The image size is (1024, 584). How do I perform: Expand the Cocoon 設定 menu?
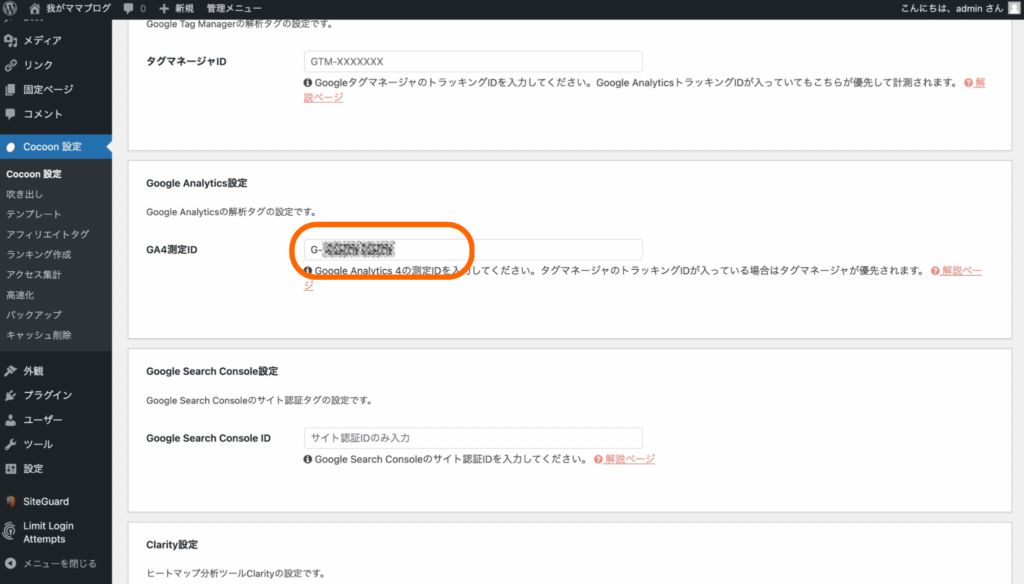click(52, 147)
